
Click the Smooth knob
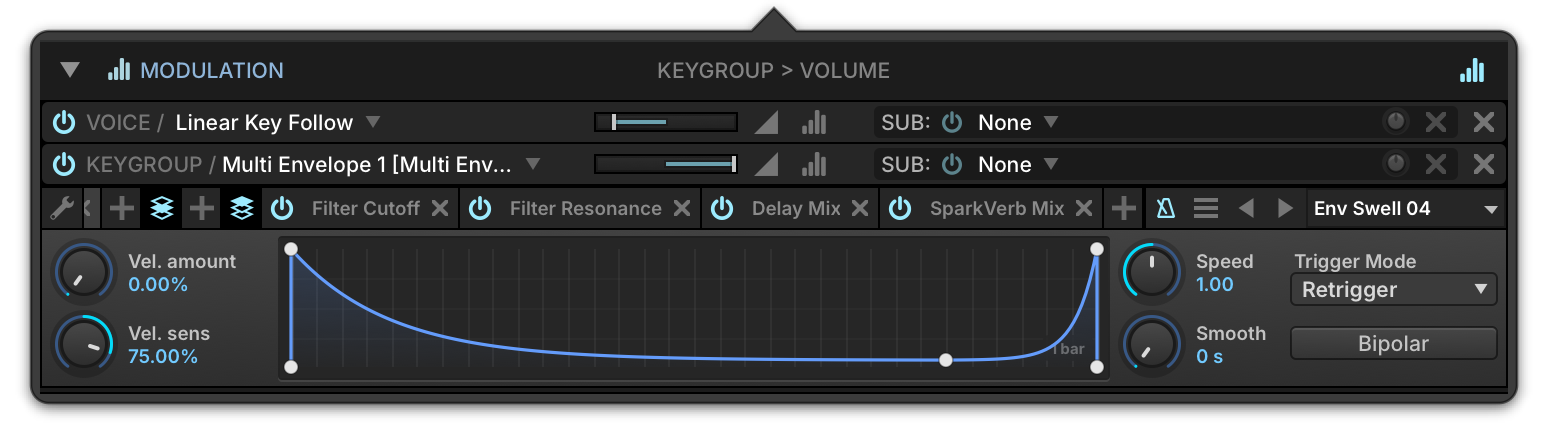coord(1153,344)
